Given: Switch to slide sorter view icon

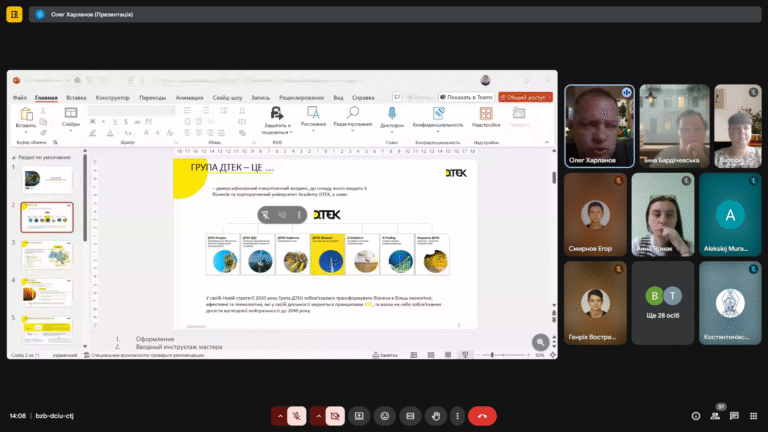Looking at the screenshot, I should [x=431, y=355].
